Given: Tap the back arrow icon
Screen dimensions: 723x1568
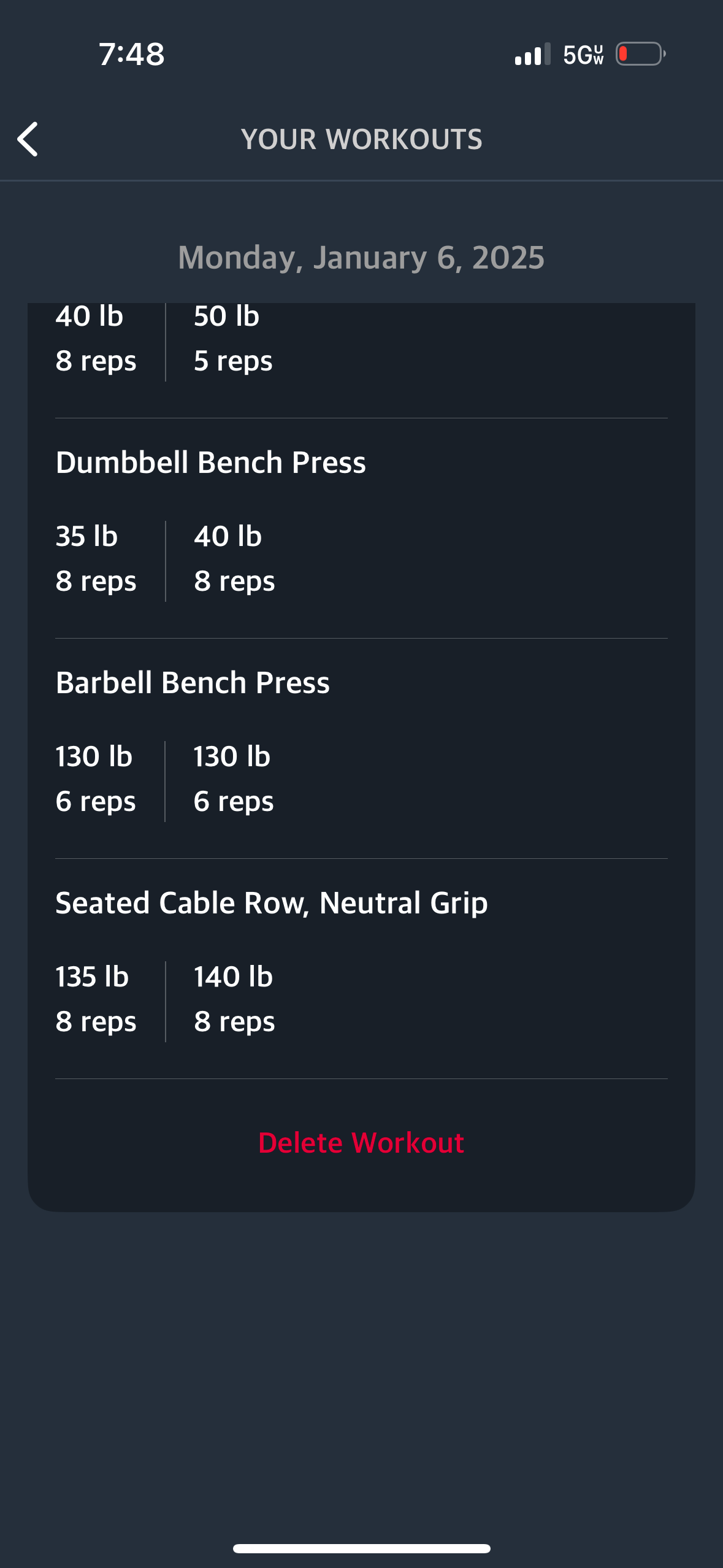Looking at the screenshot, I should [x=28, y=139].
